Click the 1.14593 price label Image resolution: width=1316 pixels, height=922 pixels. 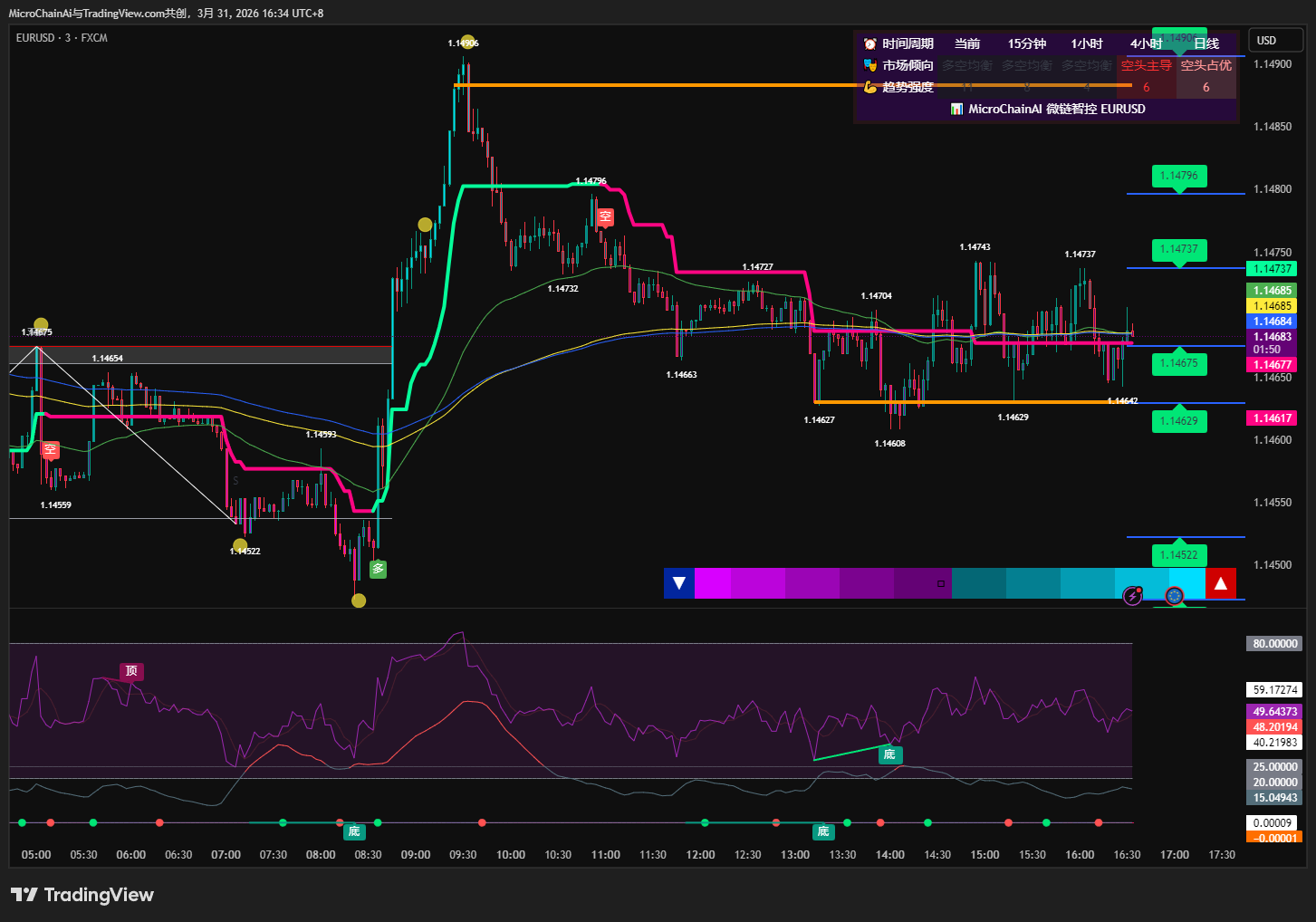[321, 435]
